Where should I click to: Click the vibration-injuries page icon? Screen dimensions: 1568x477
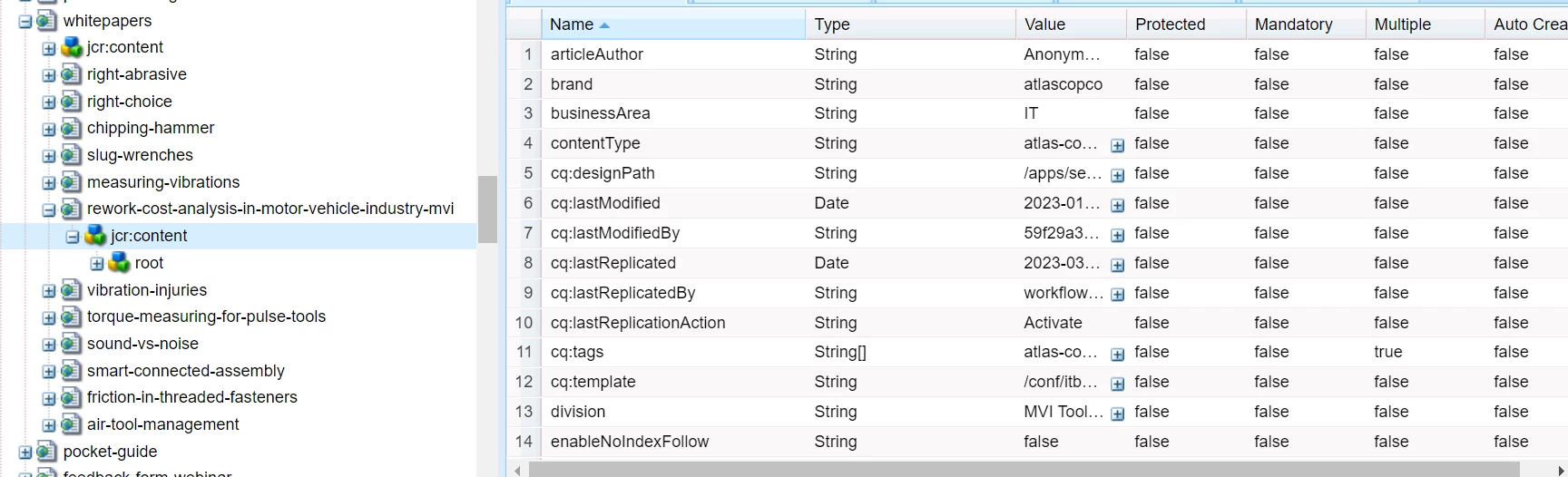(x=71, y=290)
